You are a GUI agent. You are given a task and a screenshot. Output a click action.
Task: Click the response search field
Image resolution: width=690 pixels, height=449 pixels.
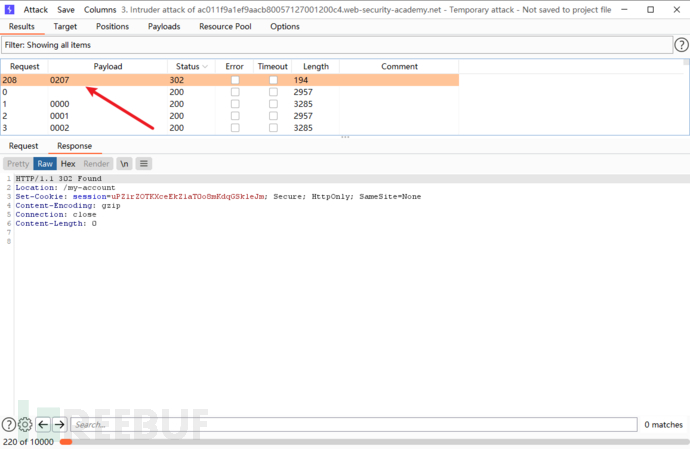354,424
